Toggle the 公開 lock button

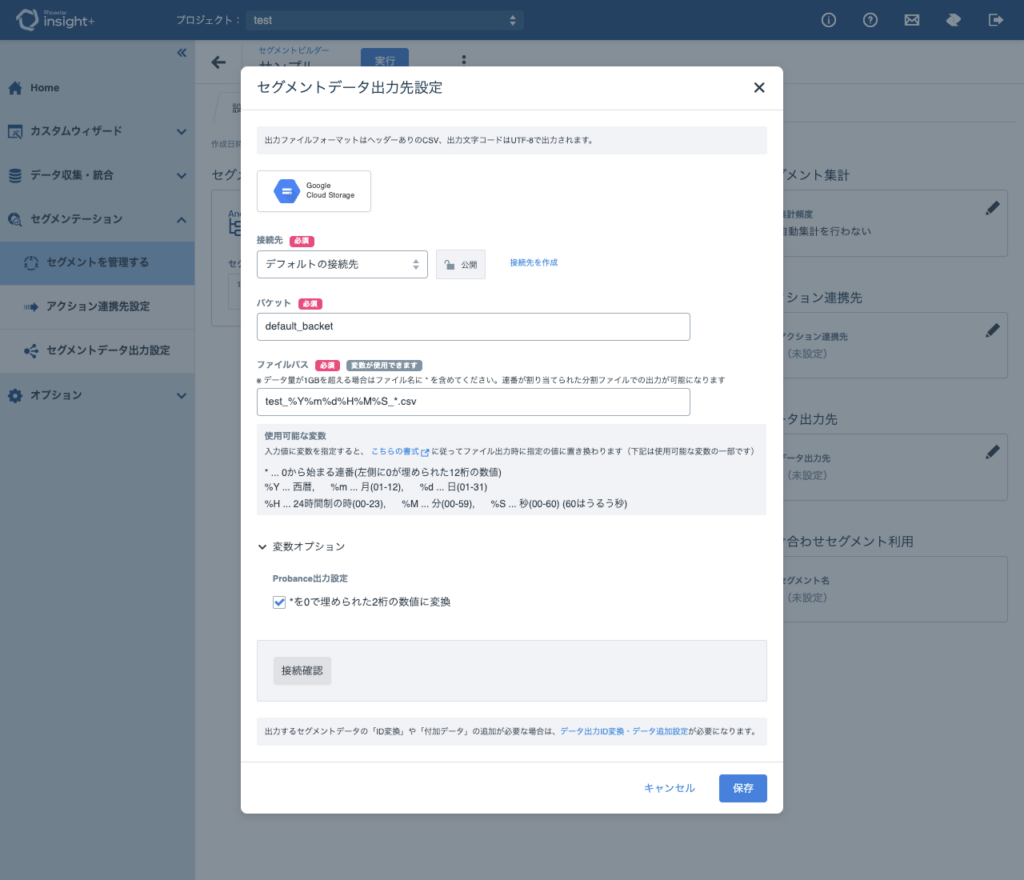pos(461,265)
